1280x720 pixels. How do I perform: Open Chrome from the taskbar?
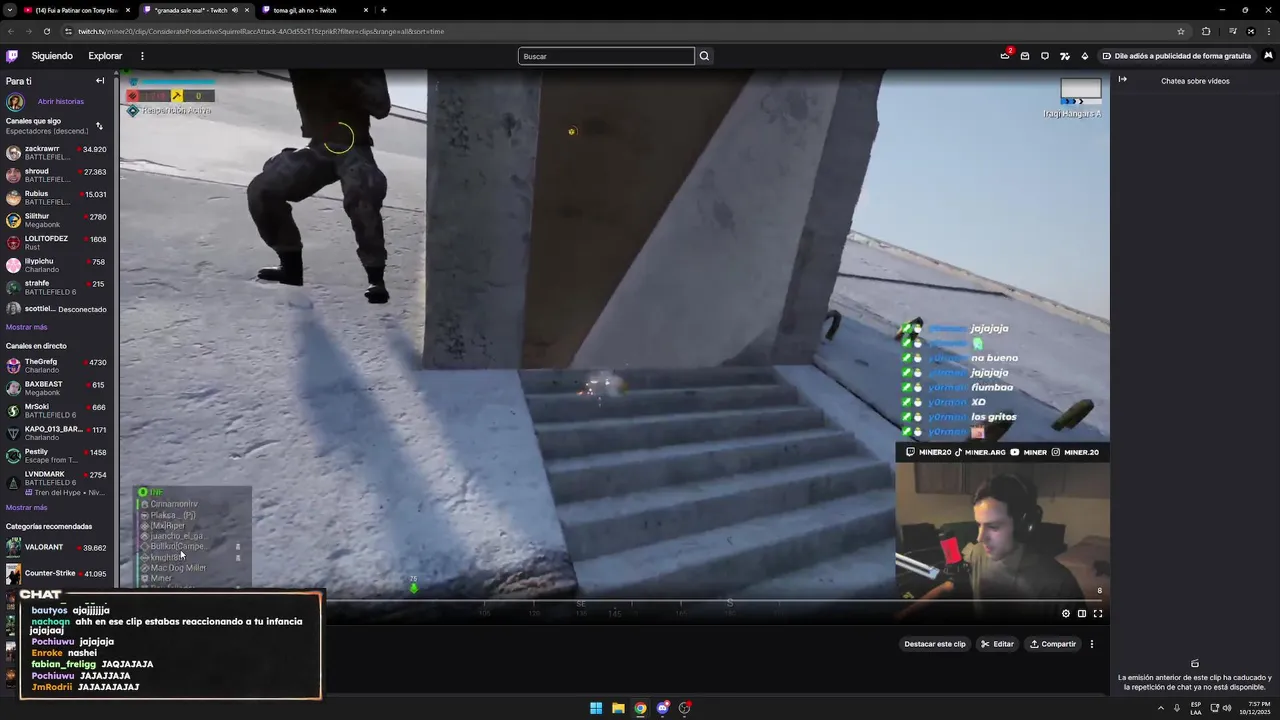(x=640, y=708)
